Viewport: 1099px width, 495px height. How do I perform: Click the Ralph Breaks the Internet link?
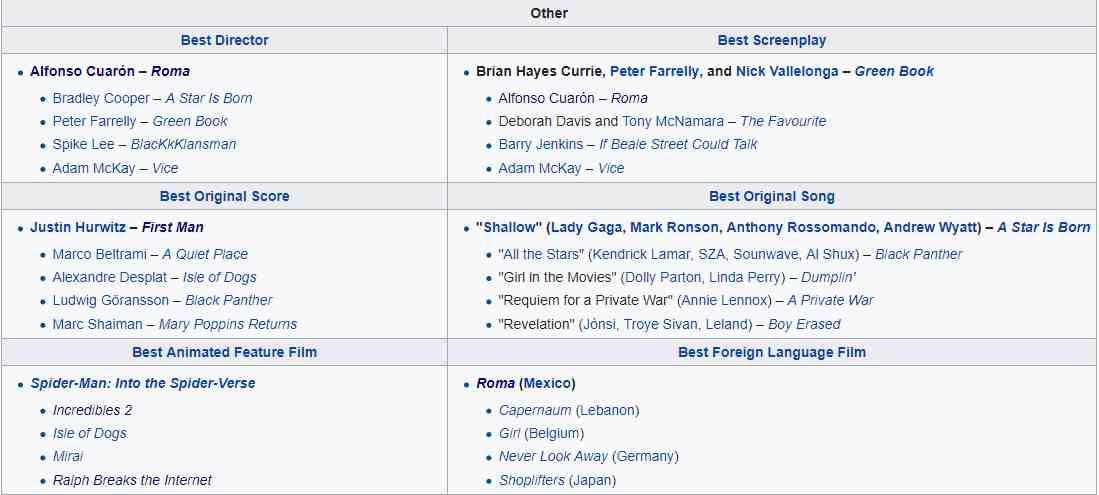pyautogui.click(x=132, y=480)
